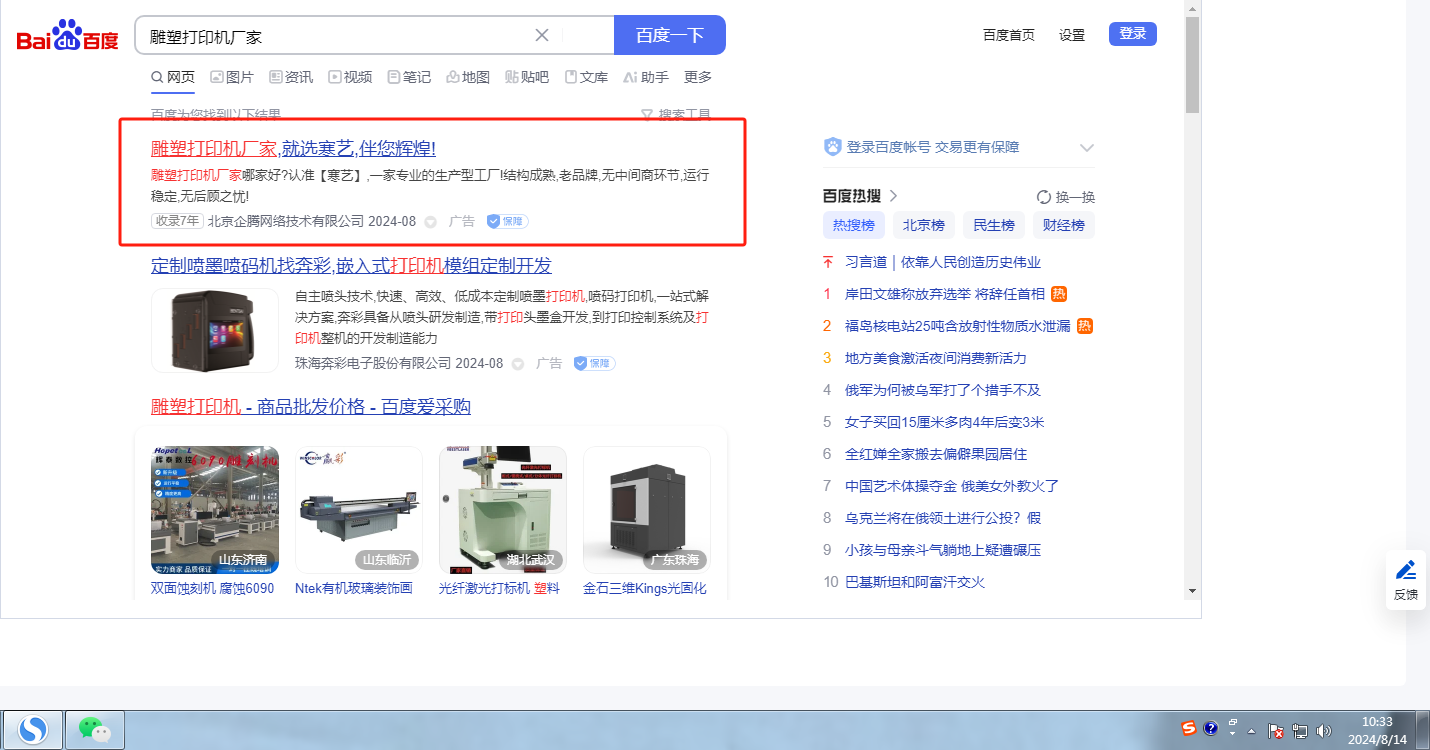Viewport: 1430px width, 750px height.
Task: Open the 山东临沂 product image
Action: (x=359, y=510)
